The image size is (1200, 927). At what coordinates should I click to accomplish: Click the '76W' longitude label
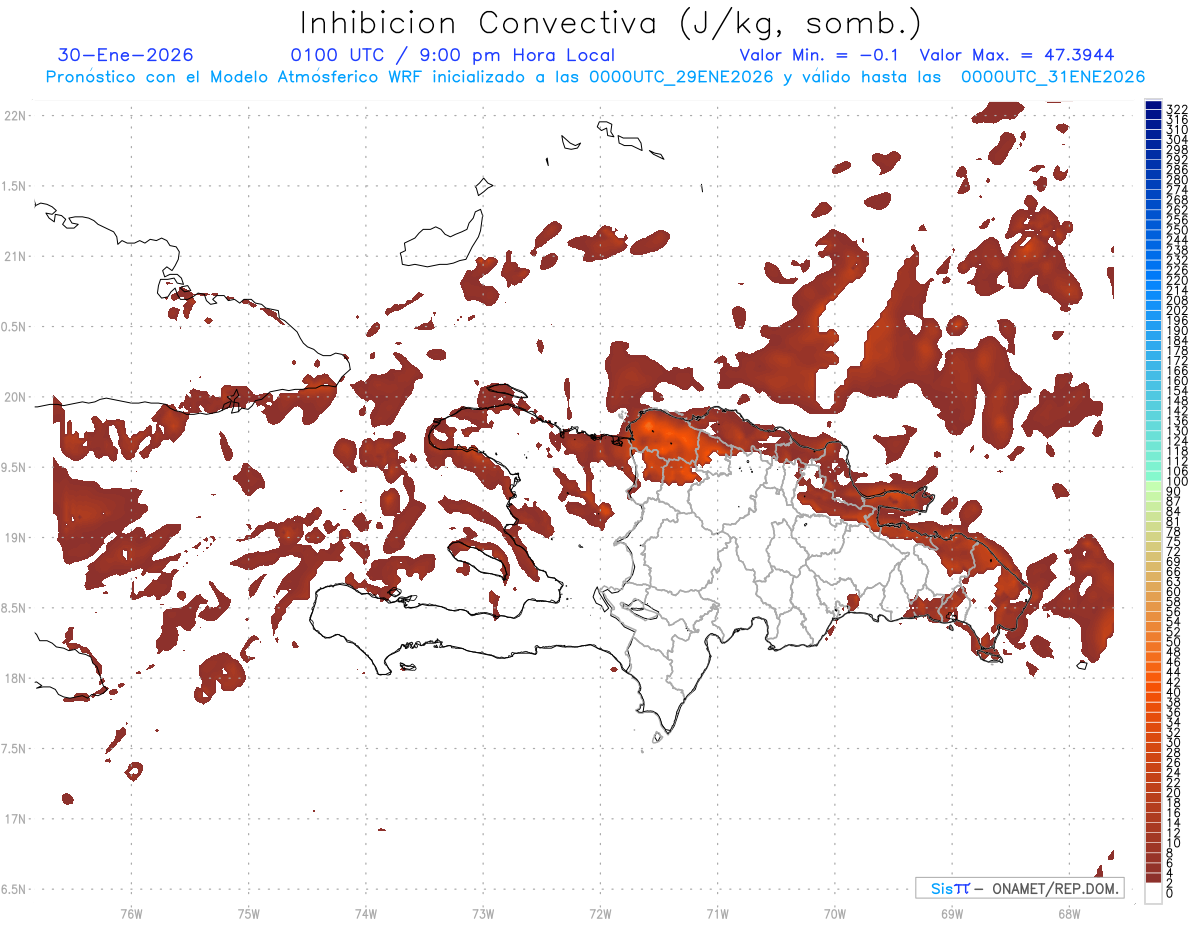point(131,913)
